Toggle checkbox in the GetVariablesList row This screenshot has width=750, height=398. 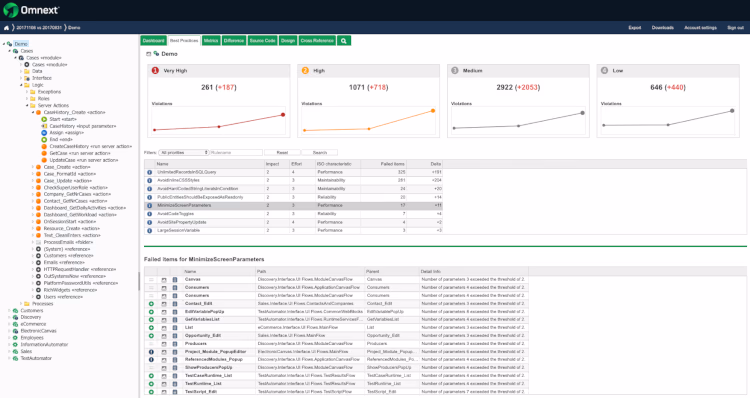pyautogui.click(x=164, y=320)
